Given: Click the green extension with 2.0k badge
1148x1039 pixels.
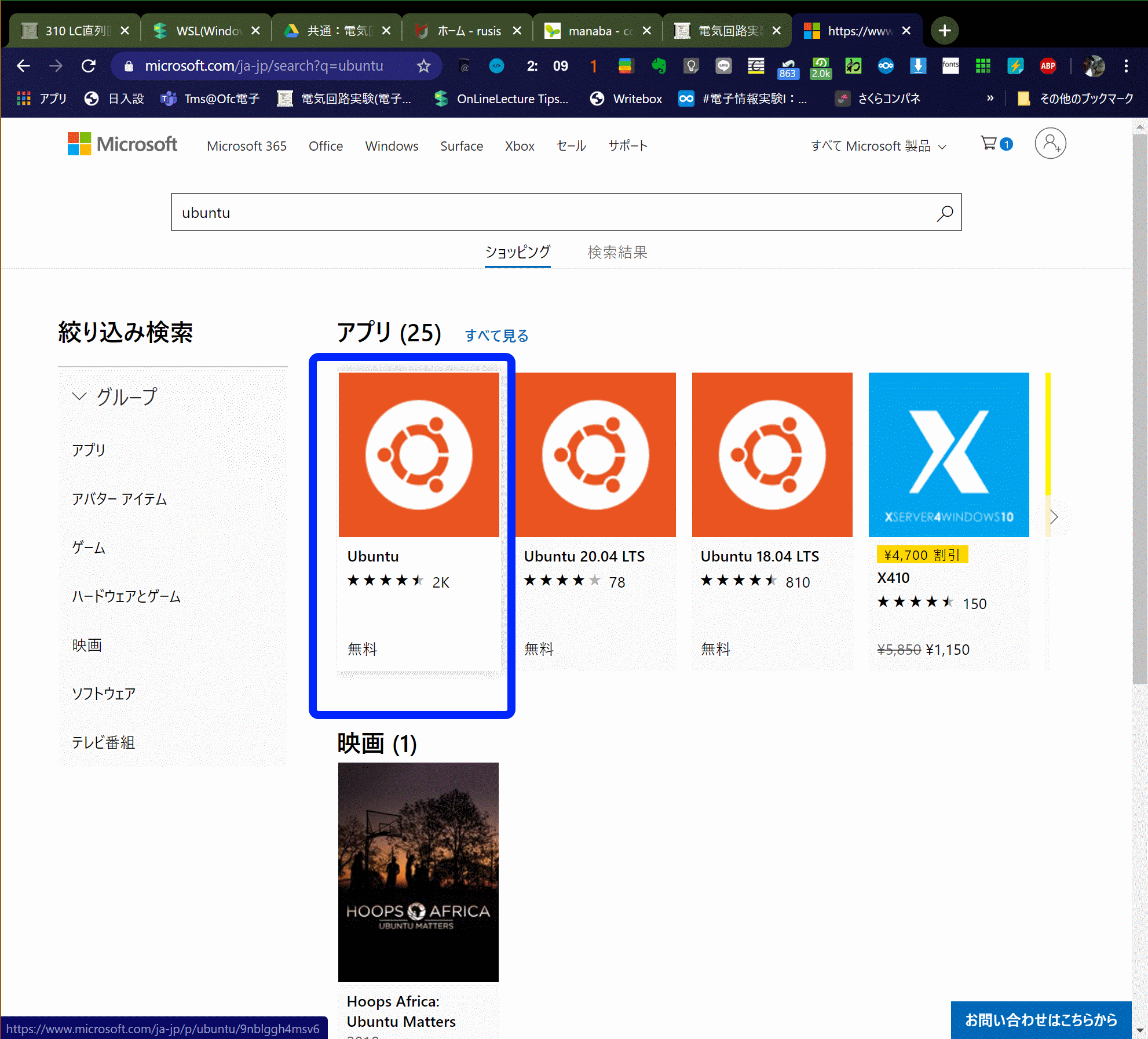Looking at the screenshot, I should pos(821,68).
